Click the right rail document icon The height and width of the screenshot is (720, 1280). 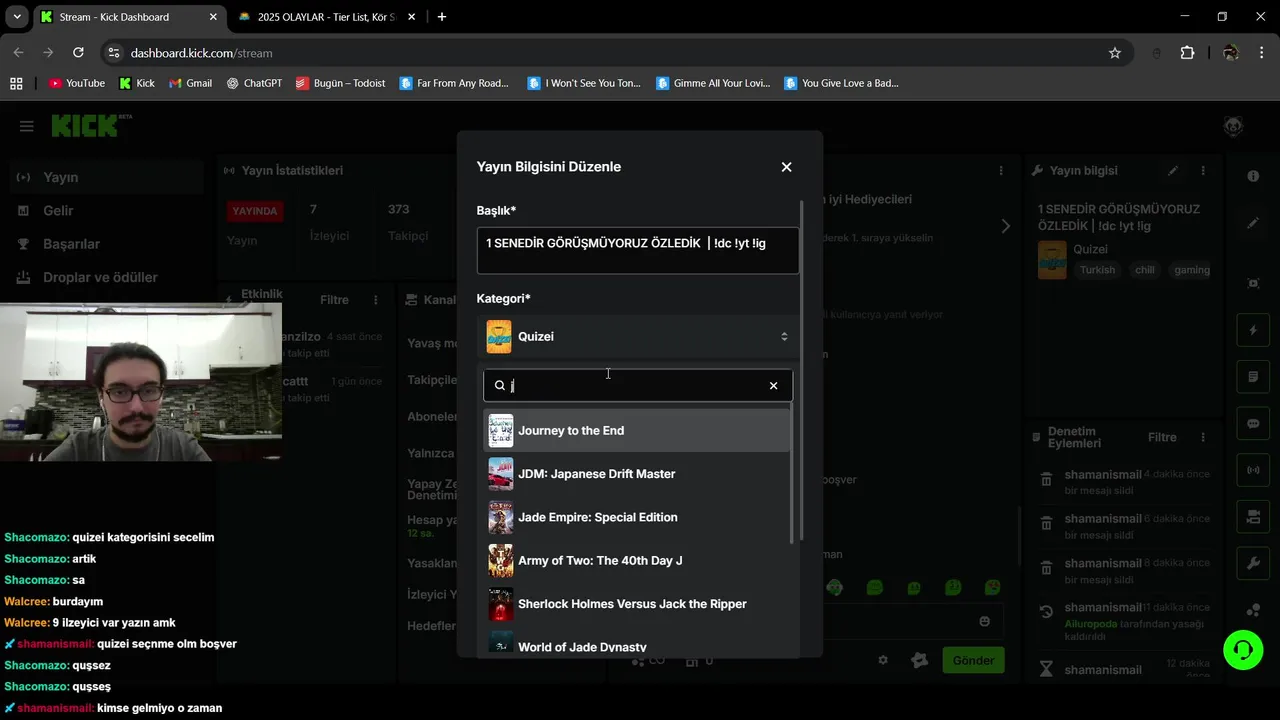point(1253,377)
